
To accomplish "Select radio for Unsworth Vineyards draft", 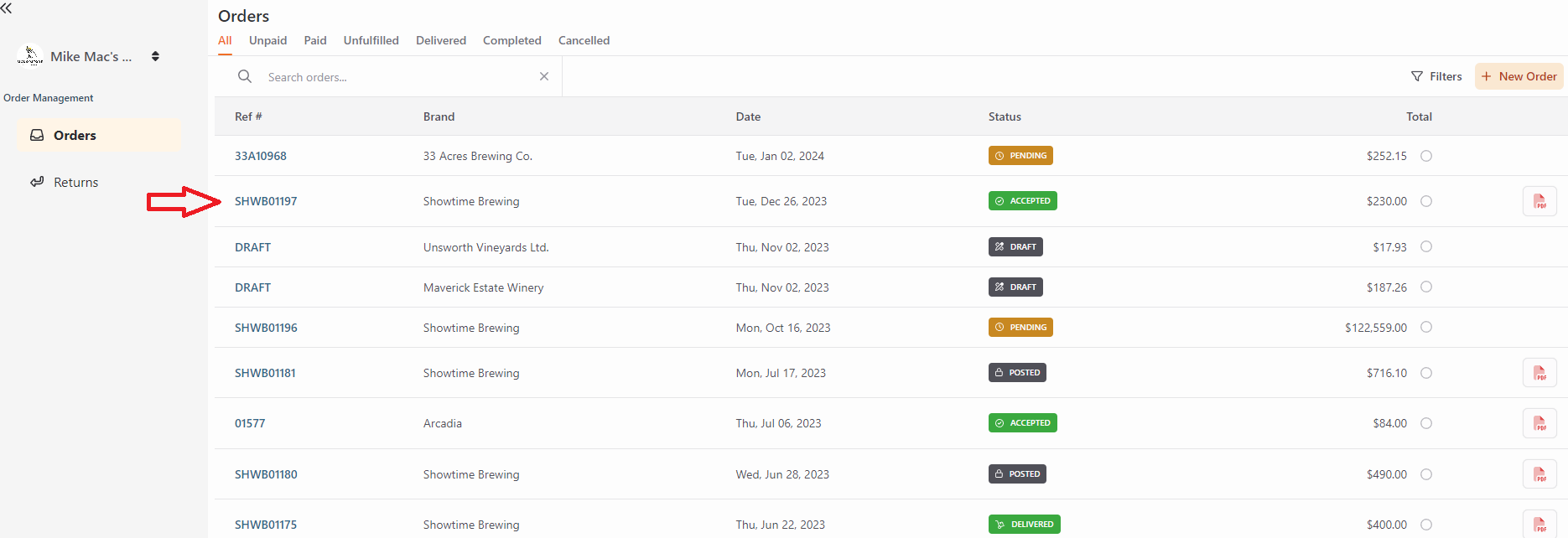I will tap(1426, 246).
